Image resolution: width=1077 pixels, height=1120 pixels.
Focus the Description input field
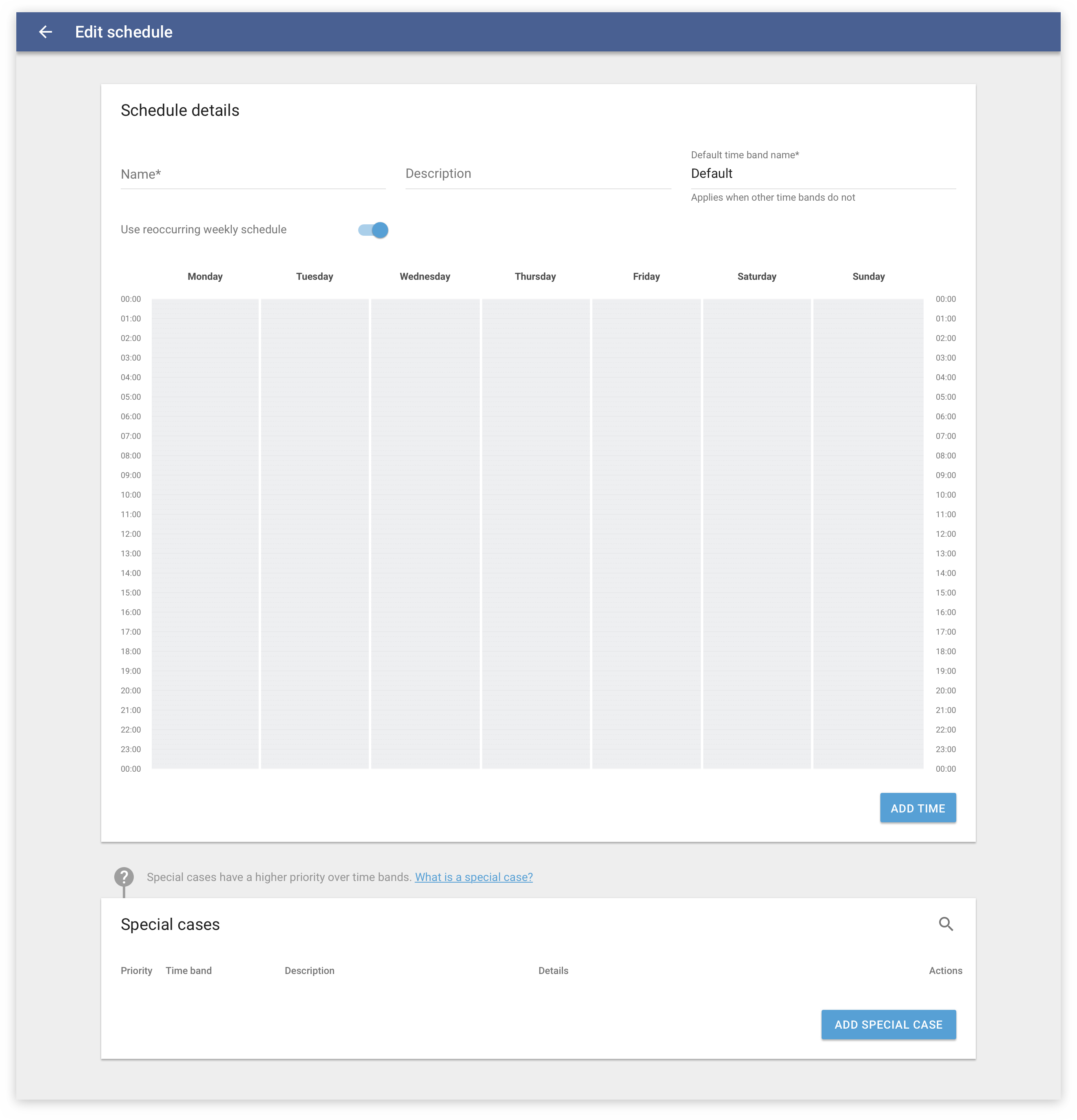(x=538, y=174)
